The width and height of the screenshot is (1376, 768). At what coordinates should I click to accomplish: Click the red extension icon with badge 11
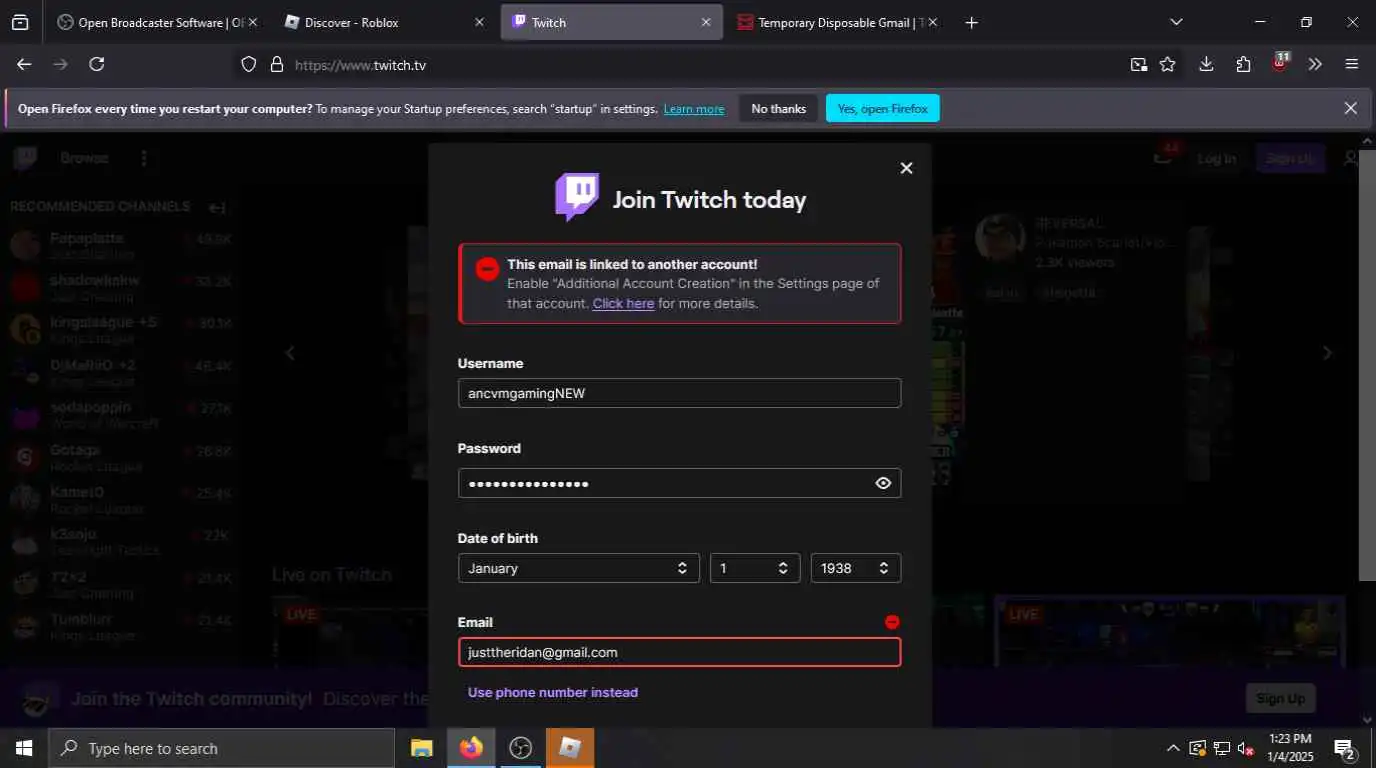1279,63
